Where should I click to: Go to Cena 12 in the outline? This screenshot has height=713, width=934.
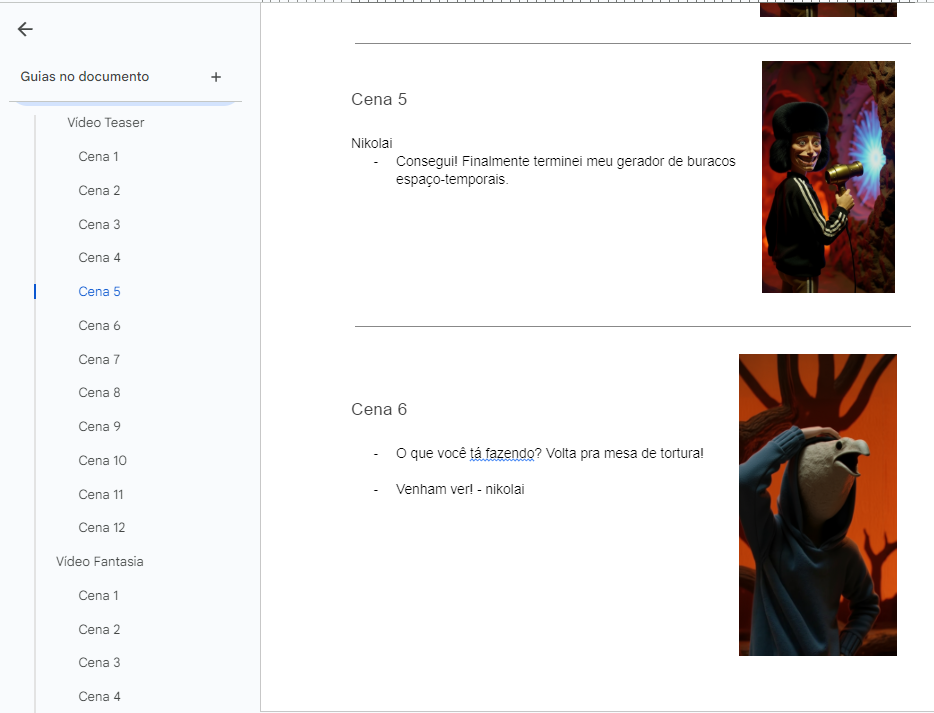[x=102, y=528]
